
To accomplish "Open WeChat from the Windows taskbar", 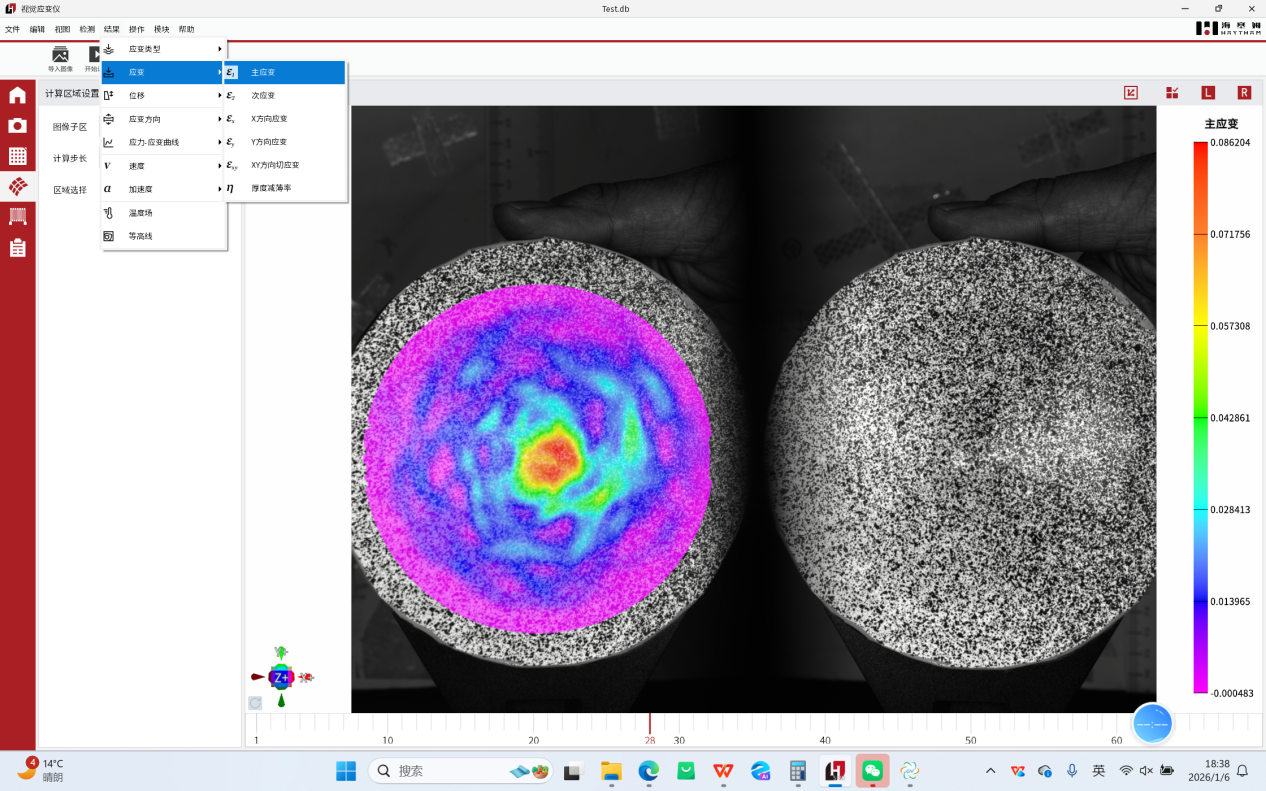I will coord(872,771).
